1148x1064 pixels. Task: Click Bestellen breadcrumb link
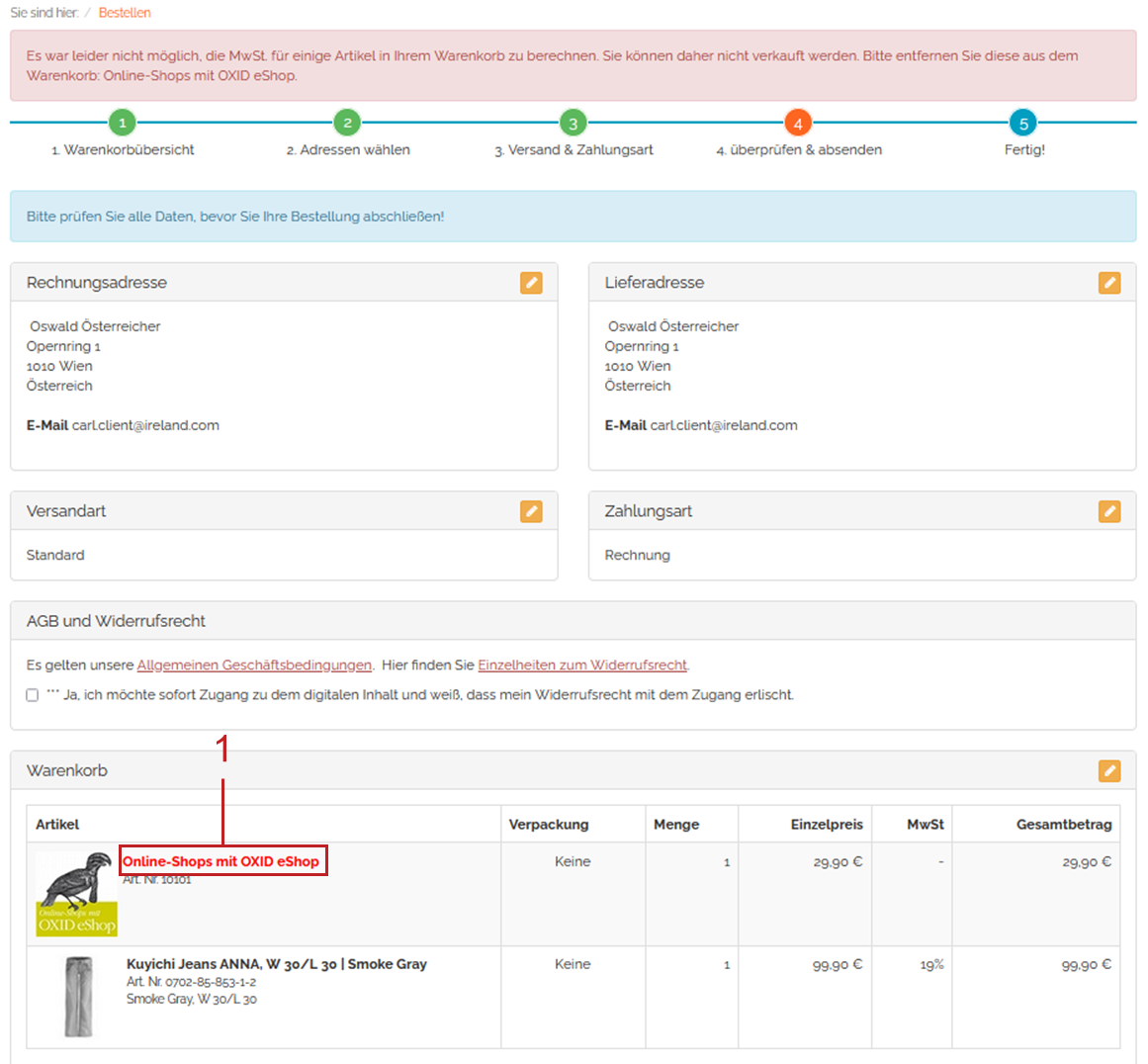(x=125, y=13)
